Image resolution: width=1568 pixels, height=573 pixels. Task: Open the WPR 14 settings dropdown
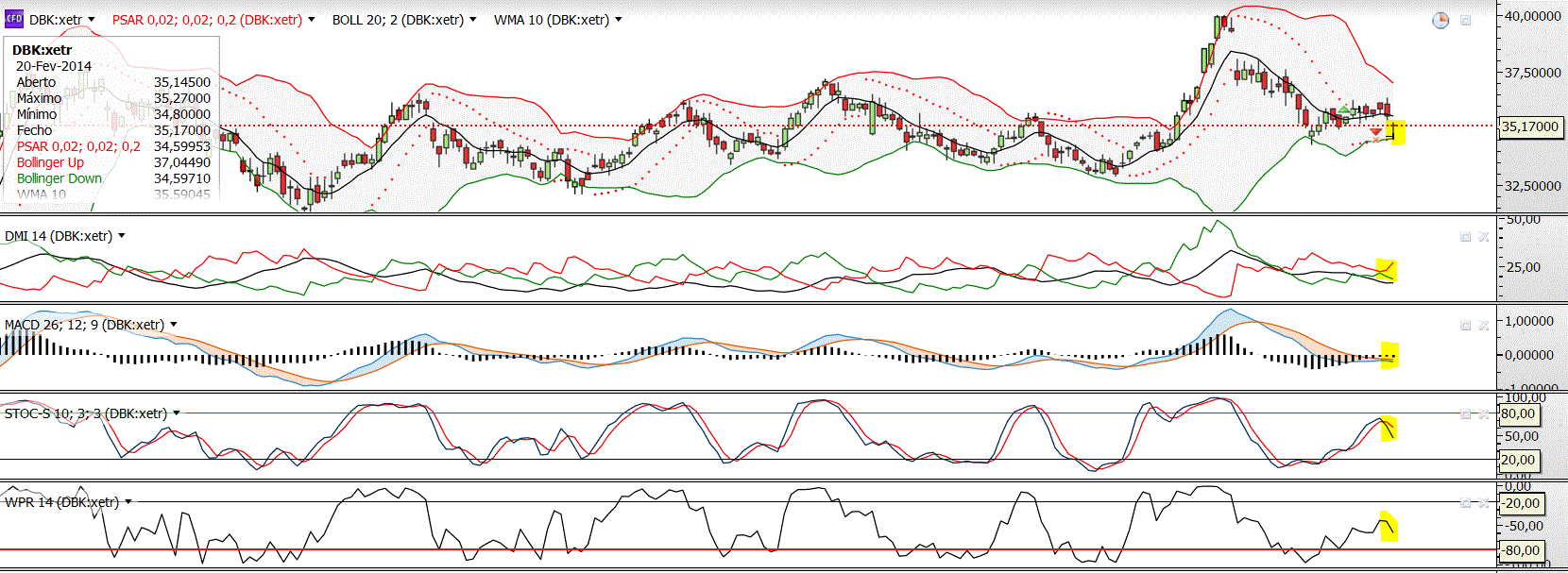[x=128, y=502]
